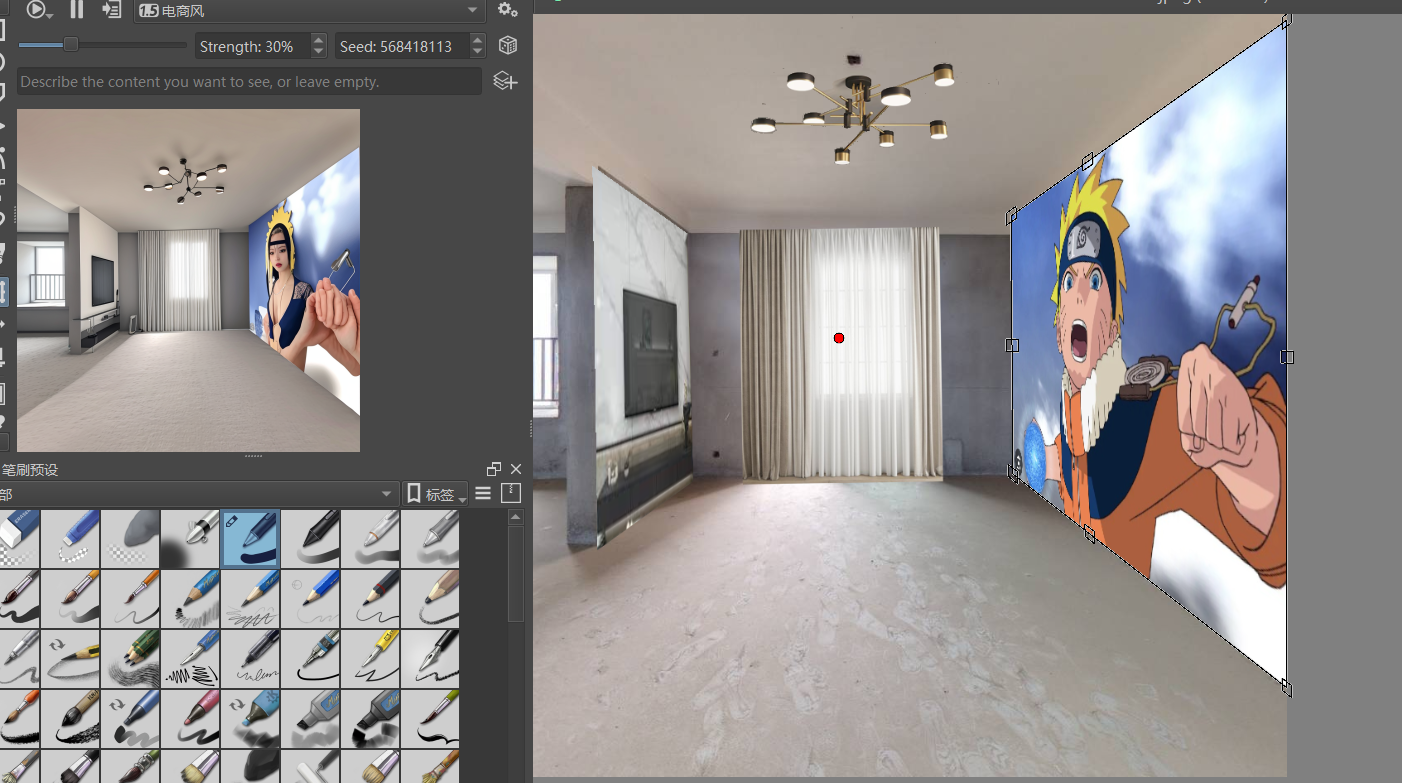Select the technical pen with blue band

310,659
